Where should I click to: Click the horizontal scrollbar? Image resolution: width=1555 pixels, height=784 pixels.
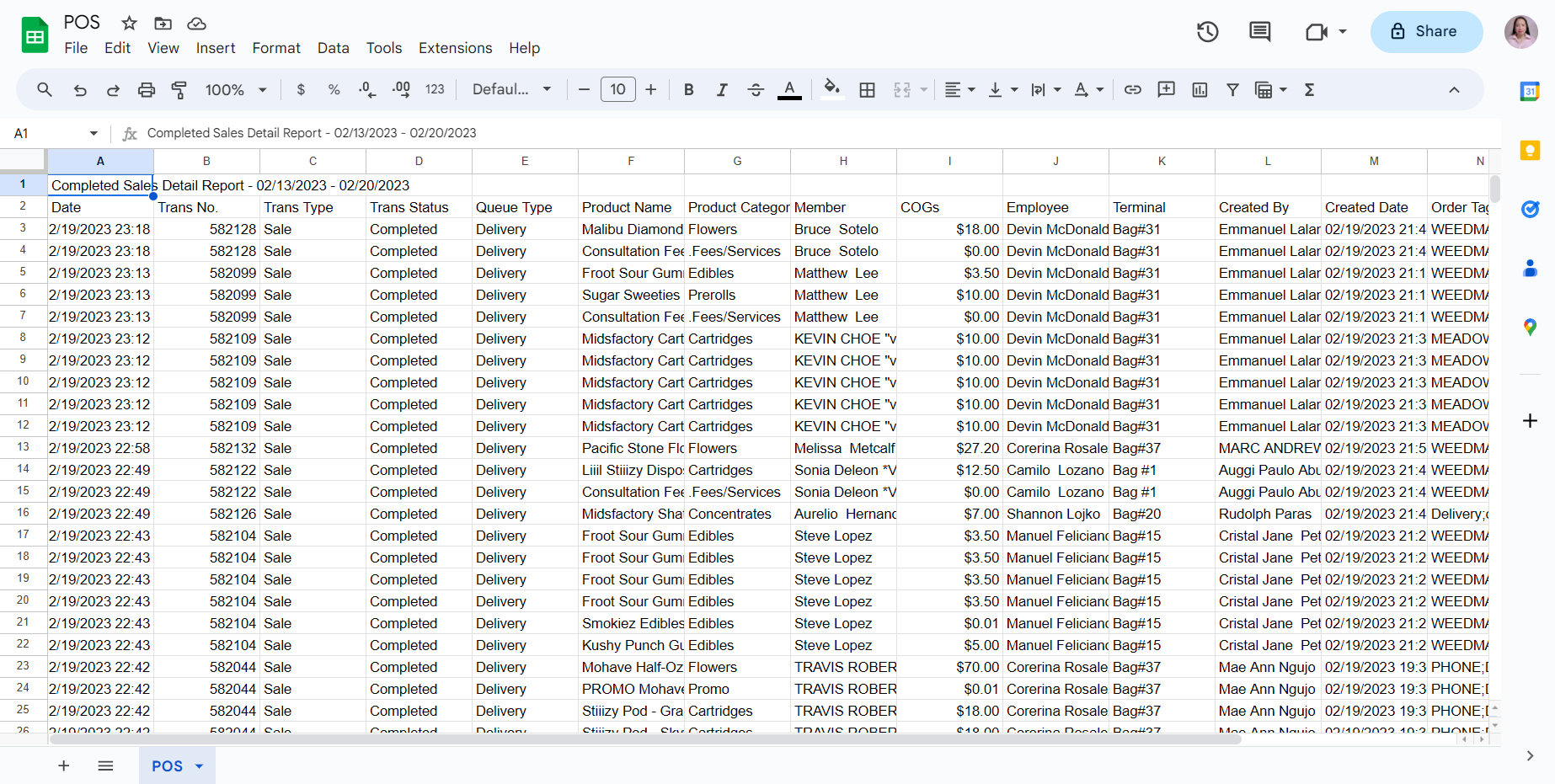click(x=644, y=739)
